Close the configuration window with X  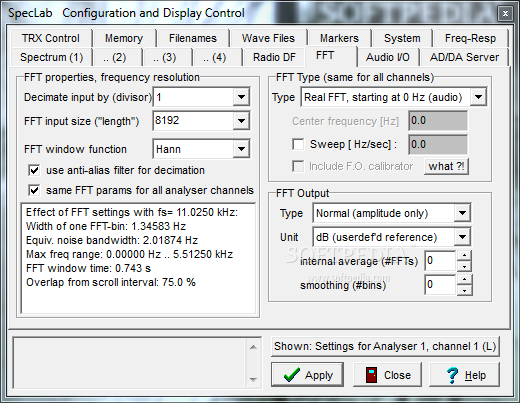click(505, 14)
